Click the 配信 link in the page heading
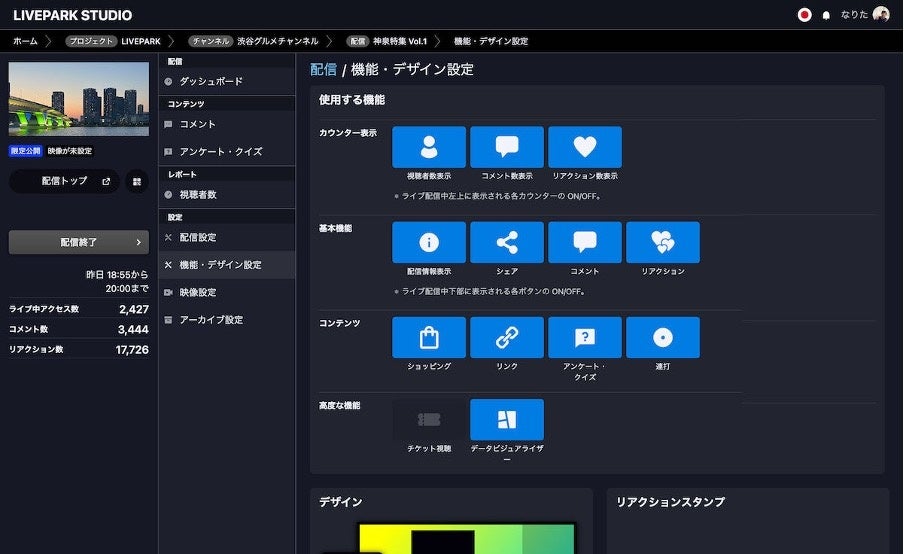The width and height of the screenshot is (904, 554). click(323, 70)
